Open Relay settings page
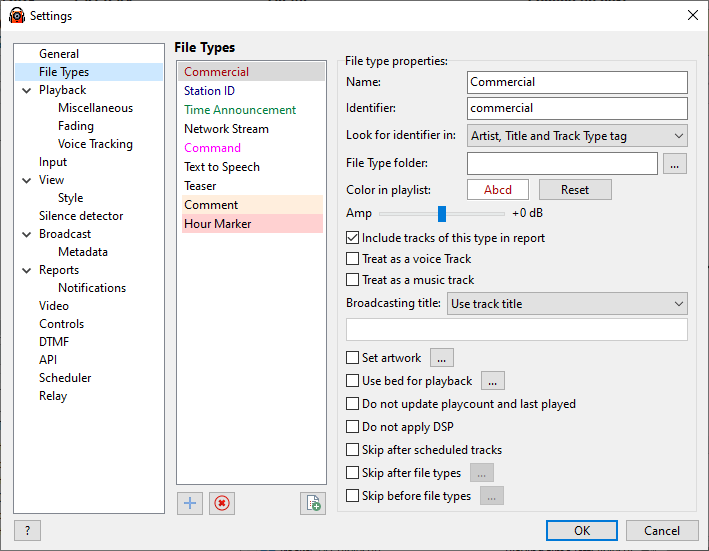Image resolution: width=709 pixels, height=551 pixels. 53,396
